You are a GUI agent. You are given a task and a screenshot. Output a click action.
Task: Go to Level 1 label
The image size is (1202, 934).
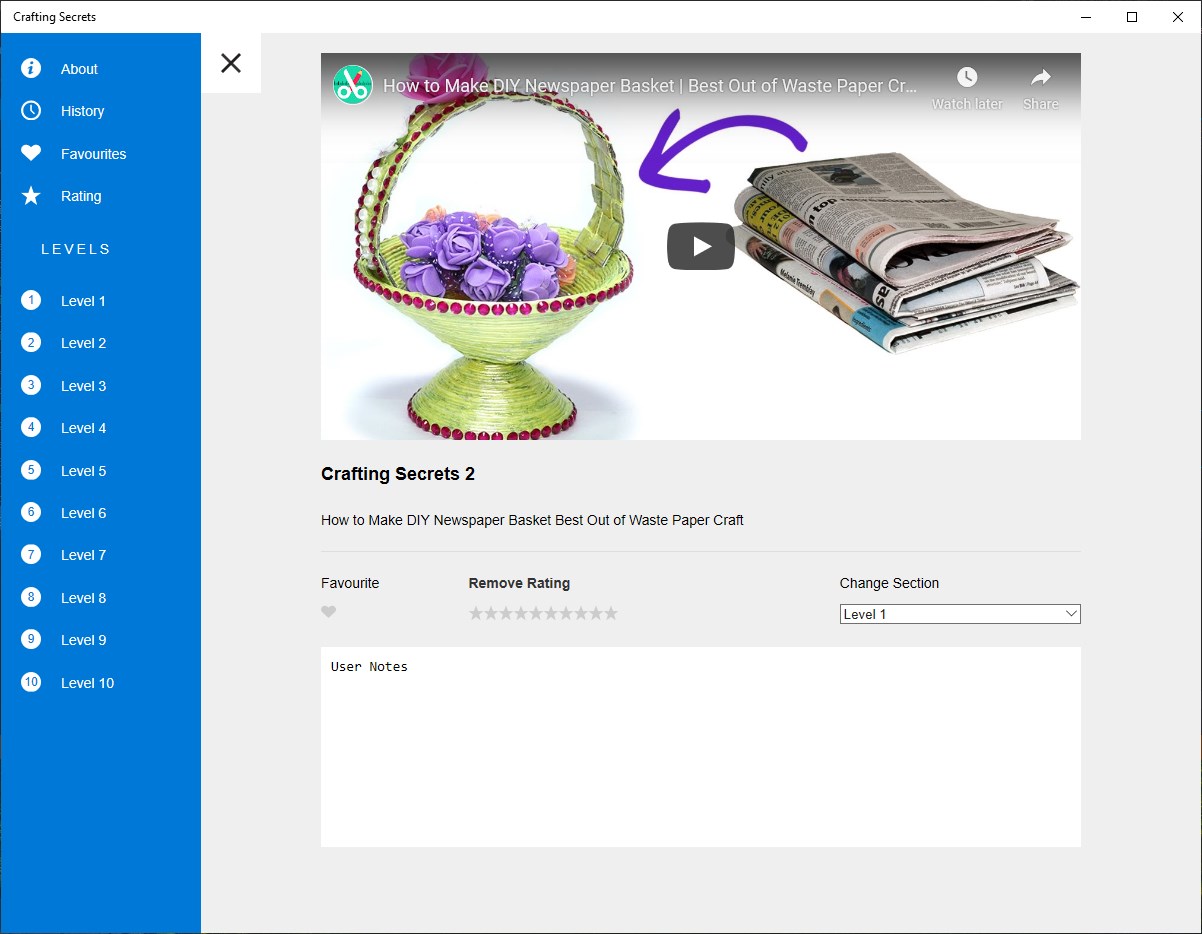[83, 301]
